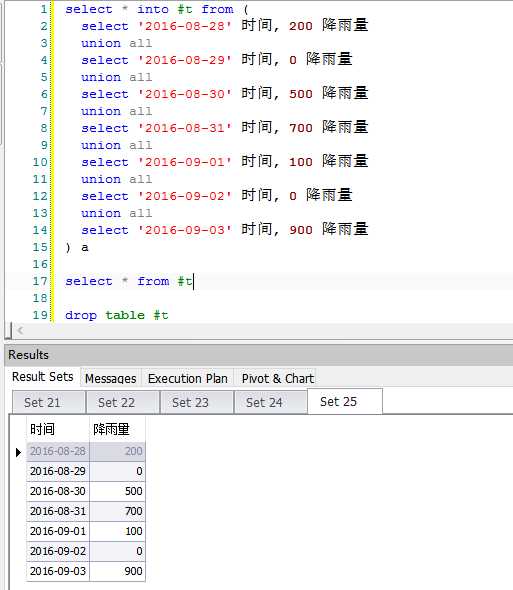Select the 2016-09-03 date cell
513x590 pixels.
coord(58,571)
